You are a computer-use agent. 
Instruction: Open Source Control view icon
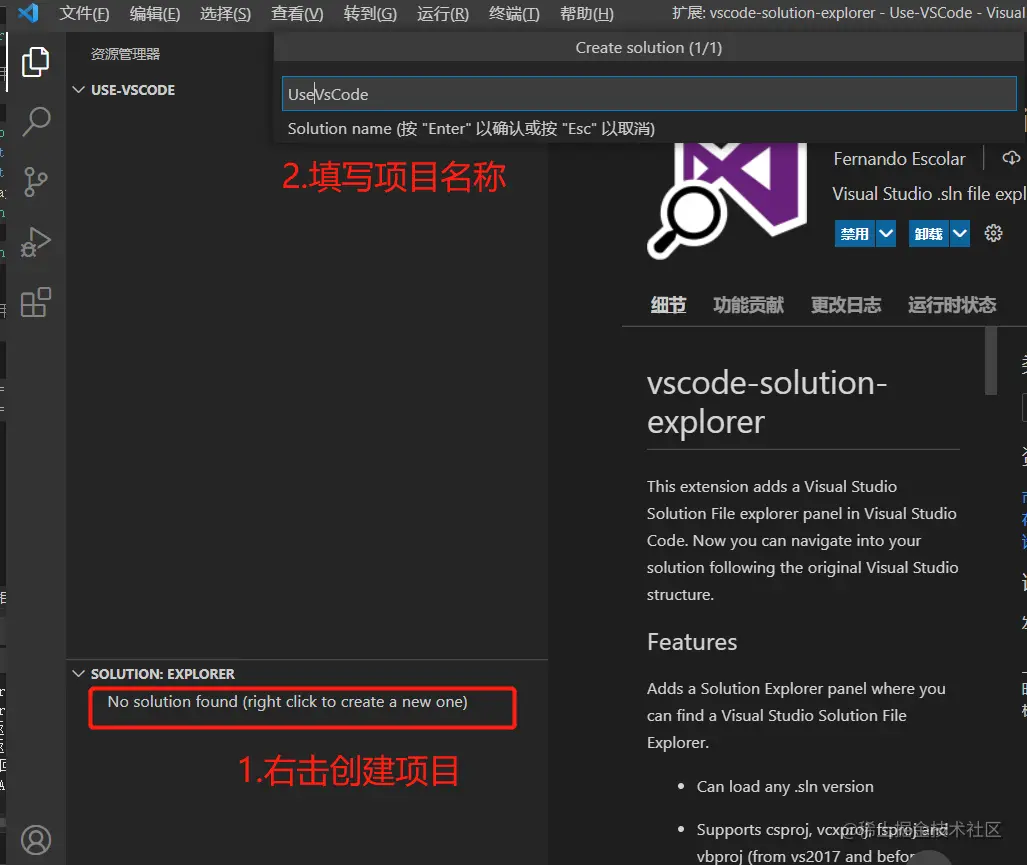[x=35, y=182]
